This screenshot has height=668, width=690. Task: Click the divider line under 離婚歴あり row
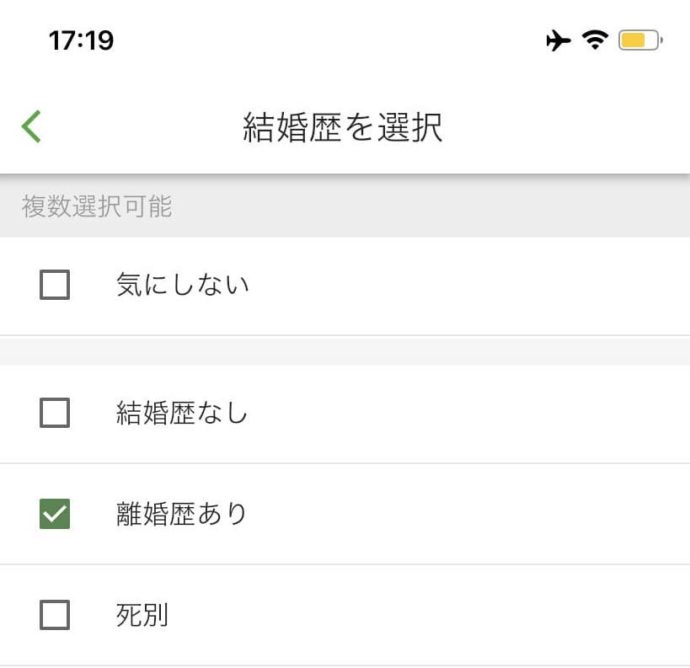345,564
